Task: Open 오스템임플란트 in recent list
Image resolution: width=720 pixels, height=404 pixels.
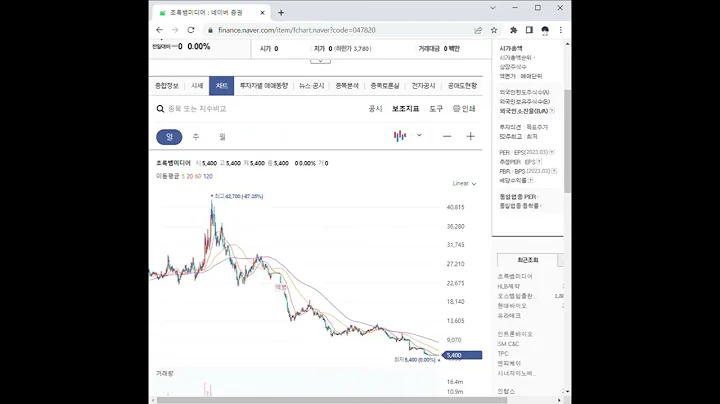Action: pyautogui.click(x=517, y=296)
